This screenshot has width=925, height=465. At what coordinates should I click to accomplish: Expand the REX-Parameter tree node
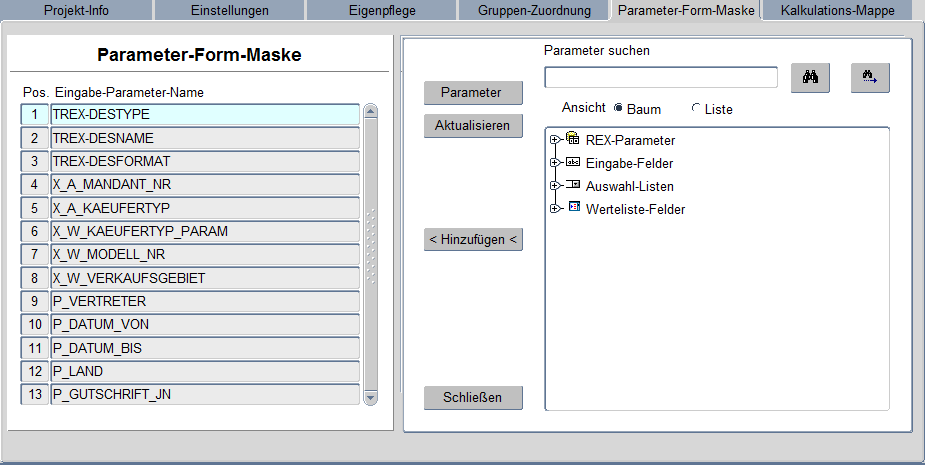(555, 140)
